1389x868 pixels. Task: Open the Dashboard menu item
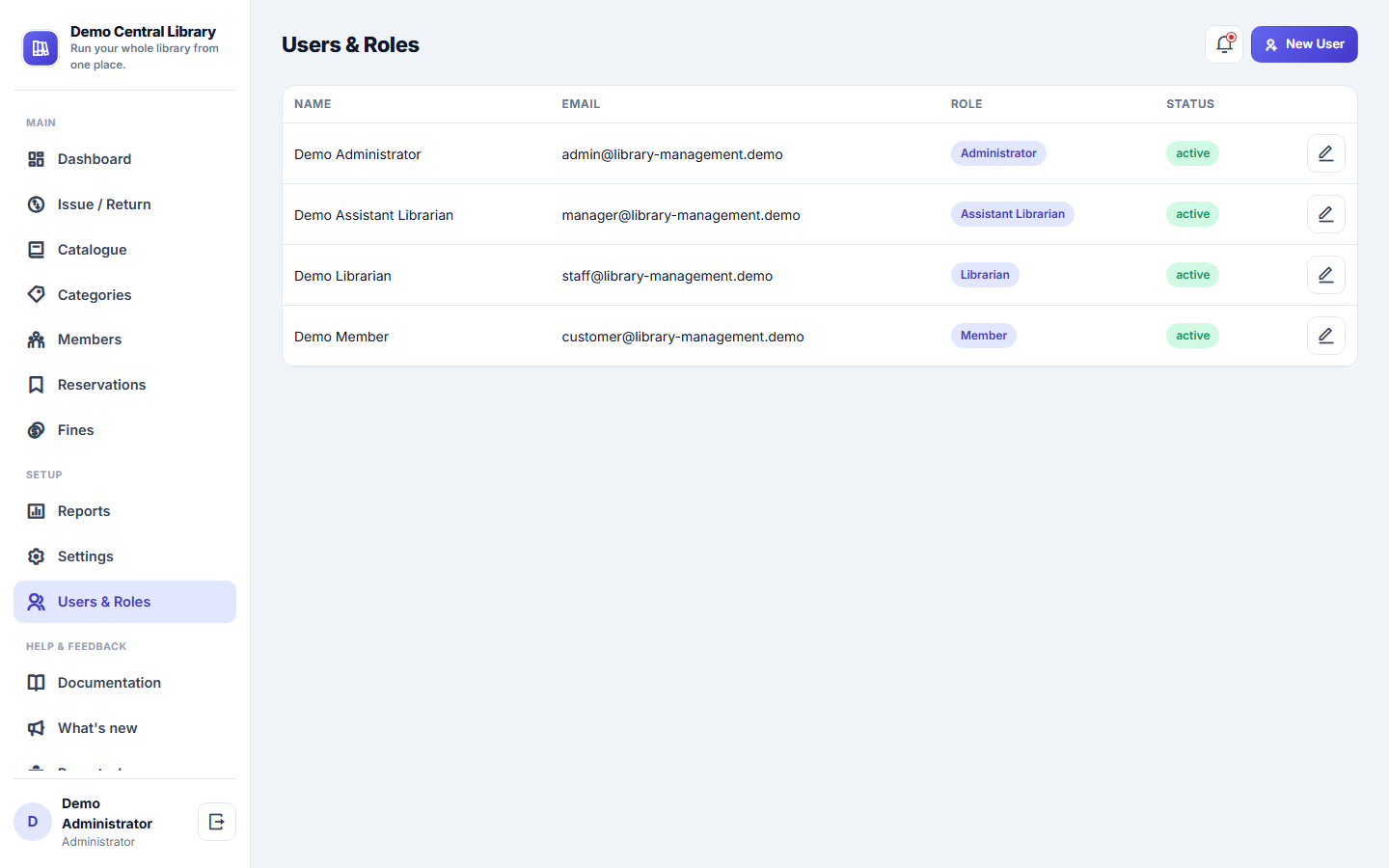[124, 159]
